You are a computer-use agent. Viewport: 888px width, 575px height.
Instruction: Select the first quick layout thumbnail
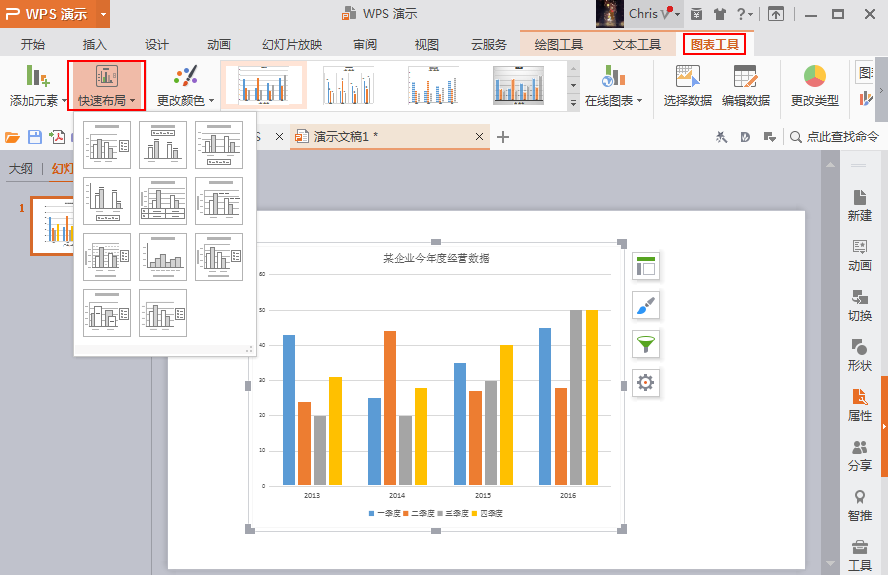tap(106, 145)
